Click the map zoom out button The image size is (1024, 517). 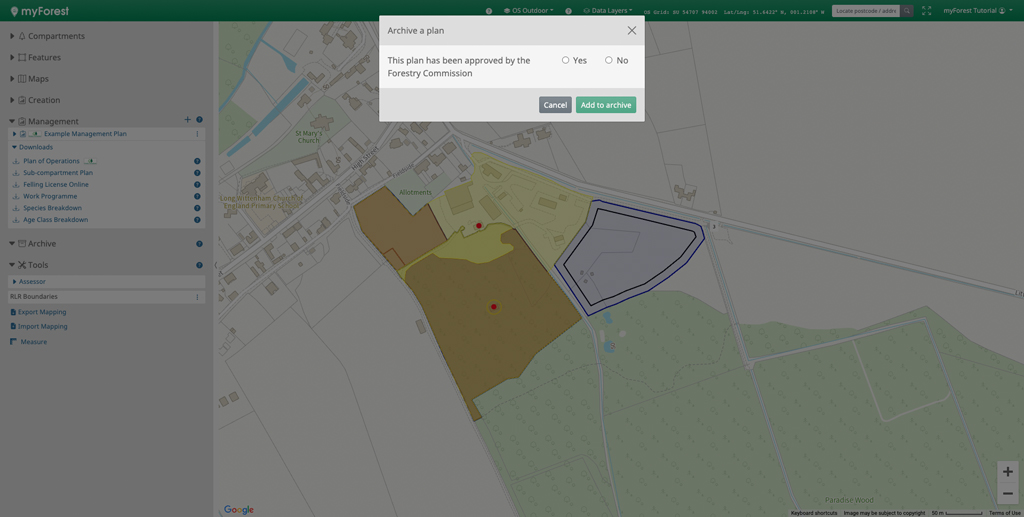(1007, 494)
